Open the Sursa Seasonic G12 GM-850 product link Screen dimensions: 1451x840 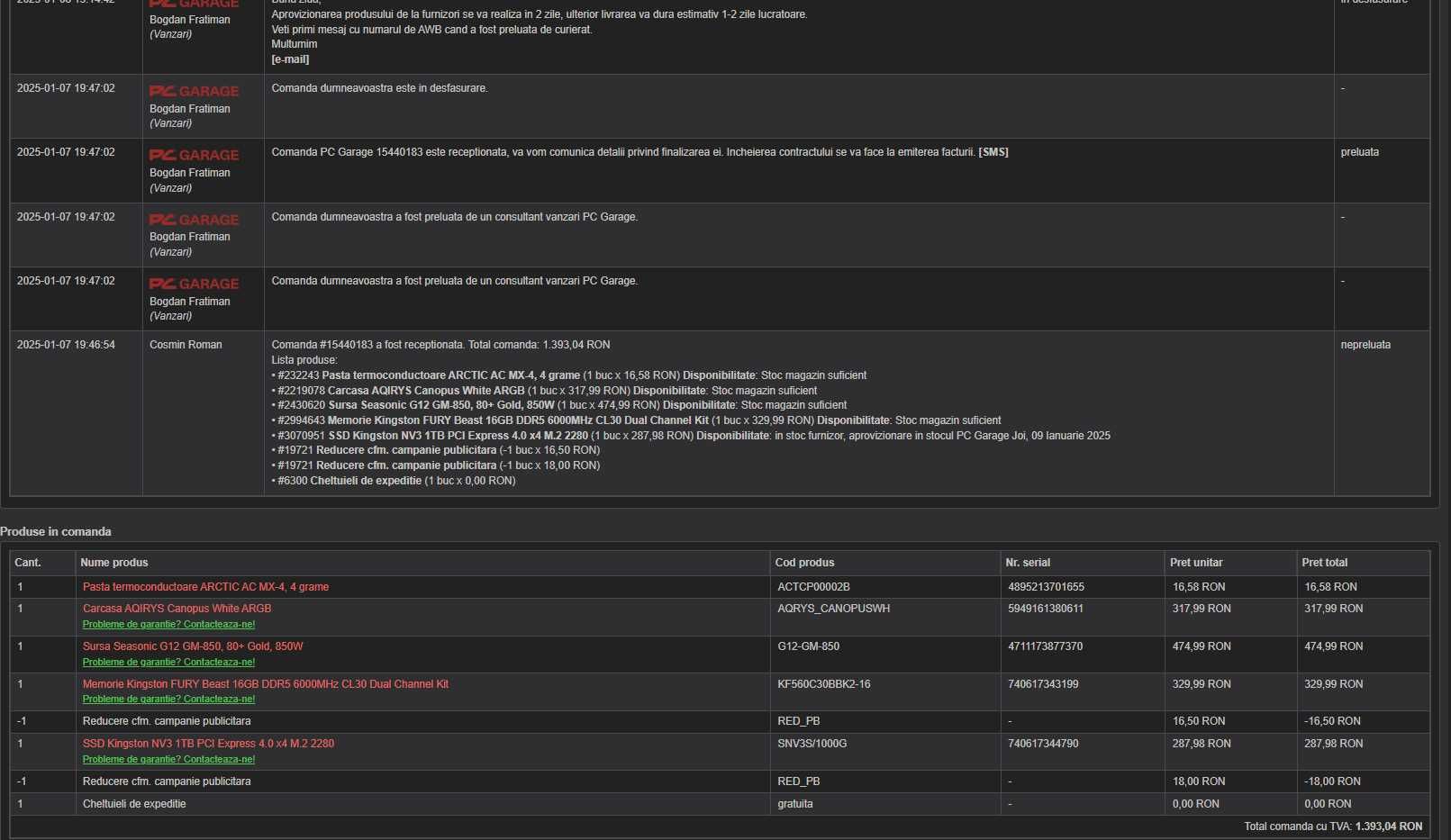(193, 646)
